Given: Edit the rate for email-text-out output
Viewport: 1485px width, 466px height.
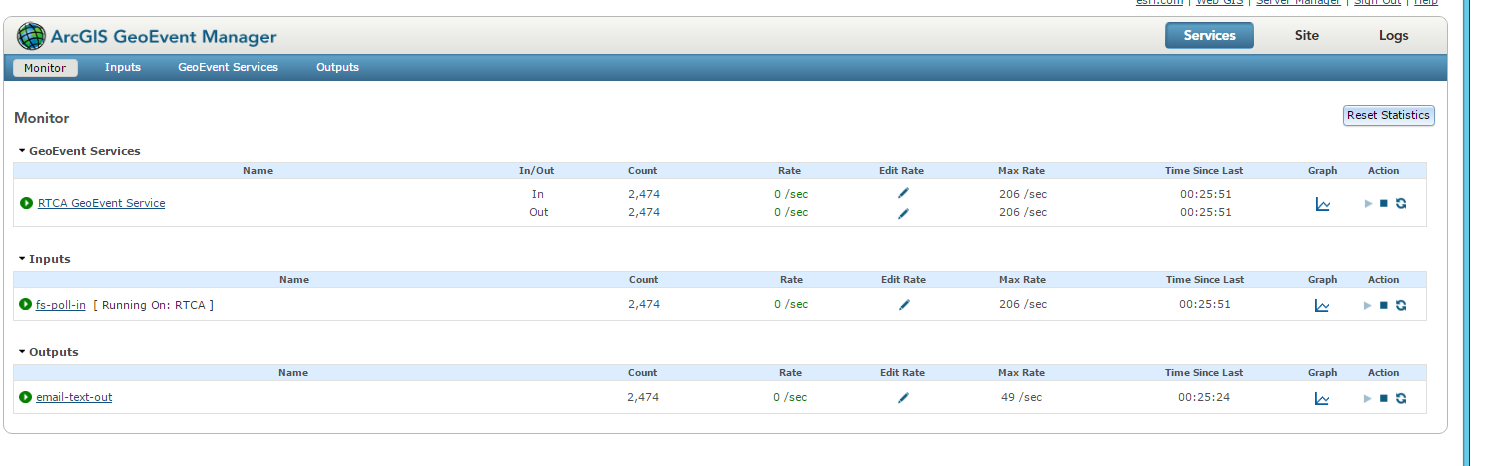Looking at the screenshot, I should click(904, 397).
